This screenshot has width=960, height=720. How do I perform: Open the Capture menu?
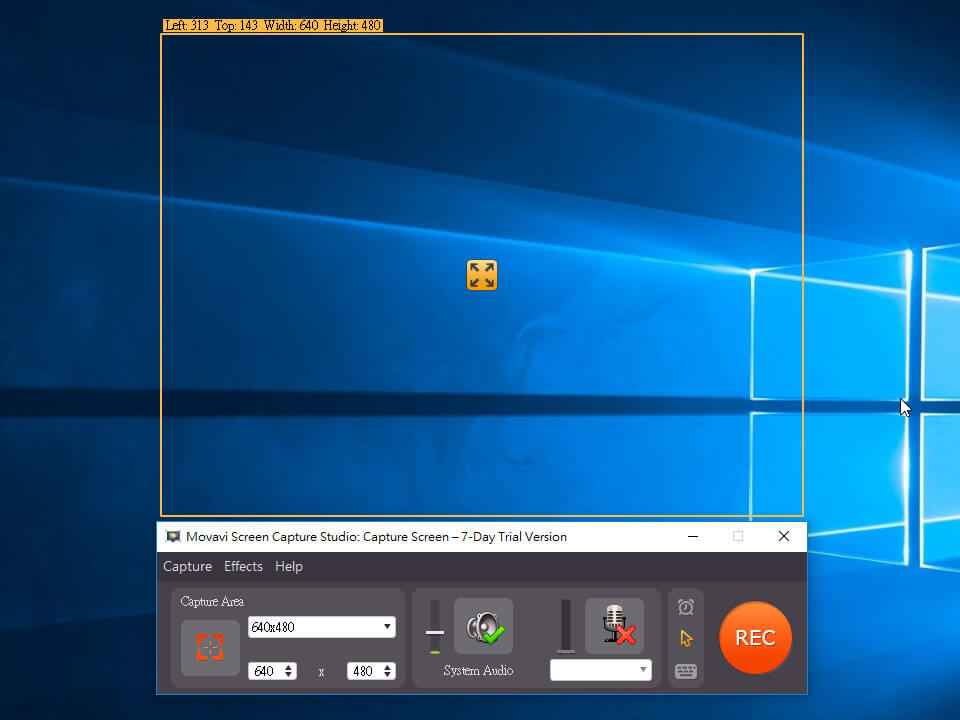(x=187, y=566)
